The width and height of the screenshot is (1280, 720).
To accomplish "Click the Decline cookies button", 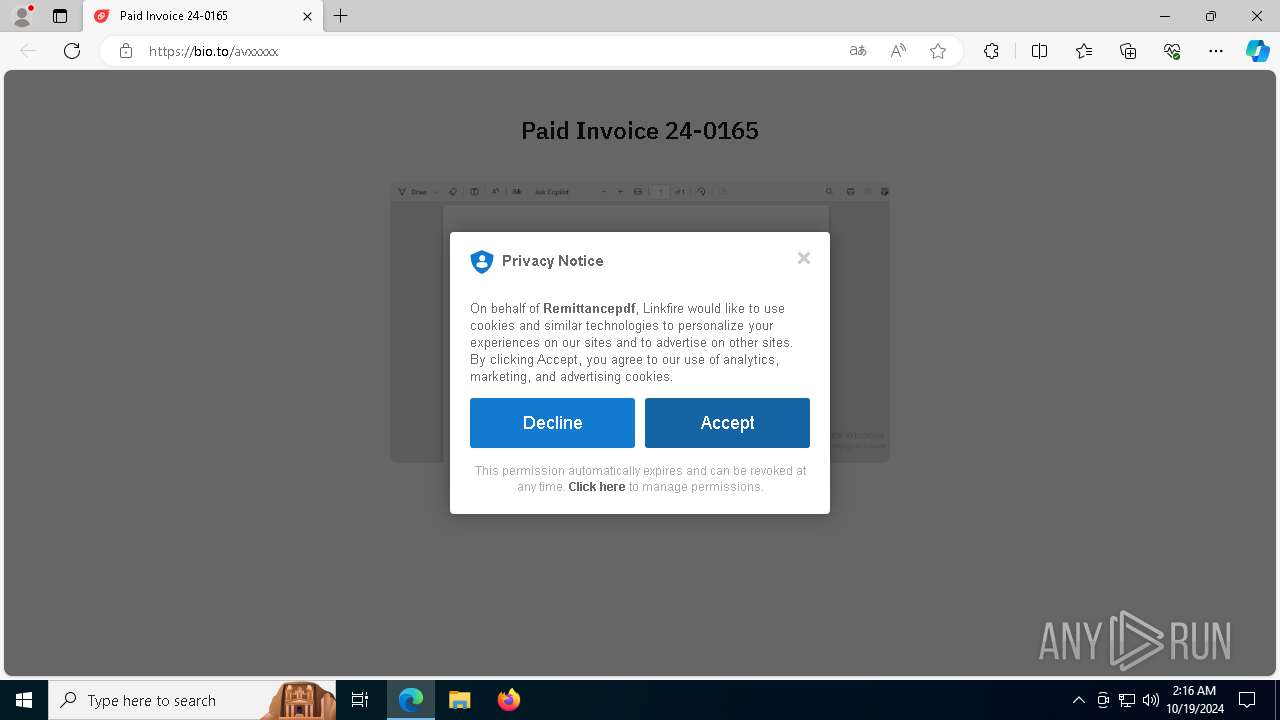I will coord(552,423).
